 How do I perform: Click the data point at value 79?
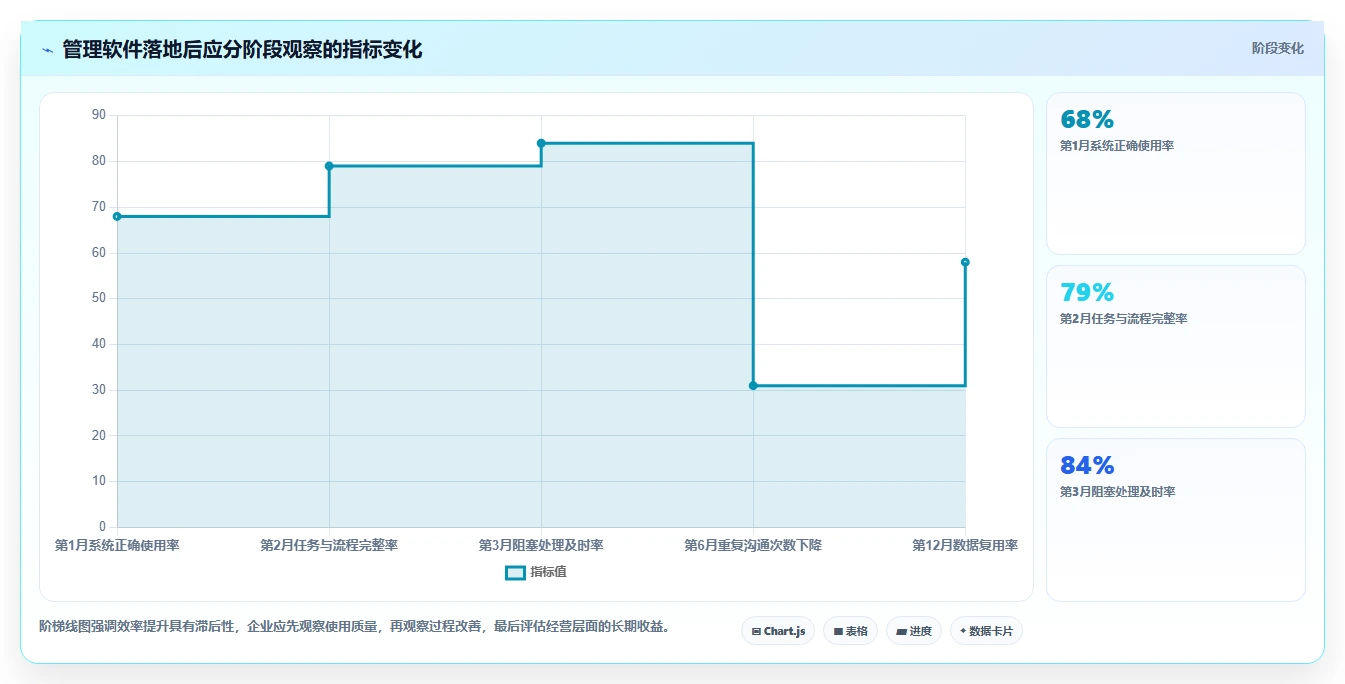[329, 166]
